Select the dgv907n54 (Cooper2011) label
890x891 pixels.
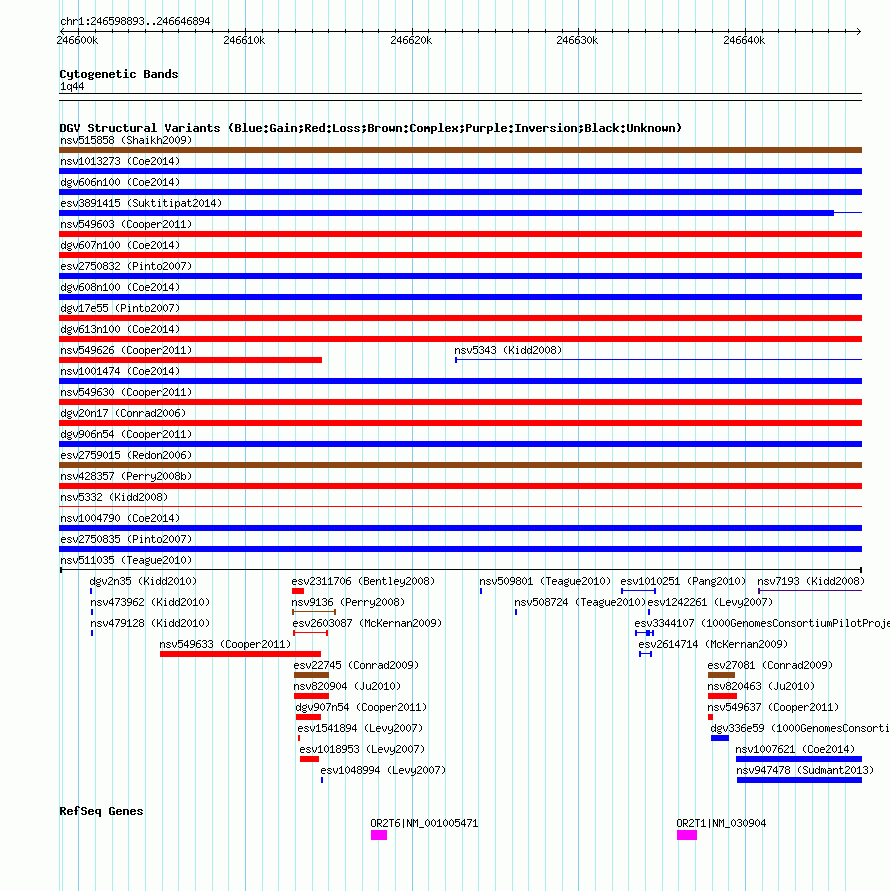(361, 708)
